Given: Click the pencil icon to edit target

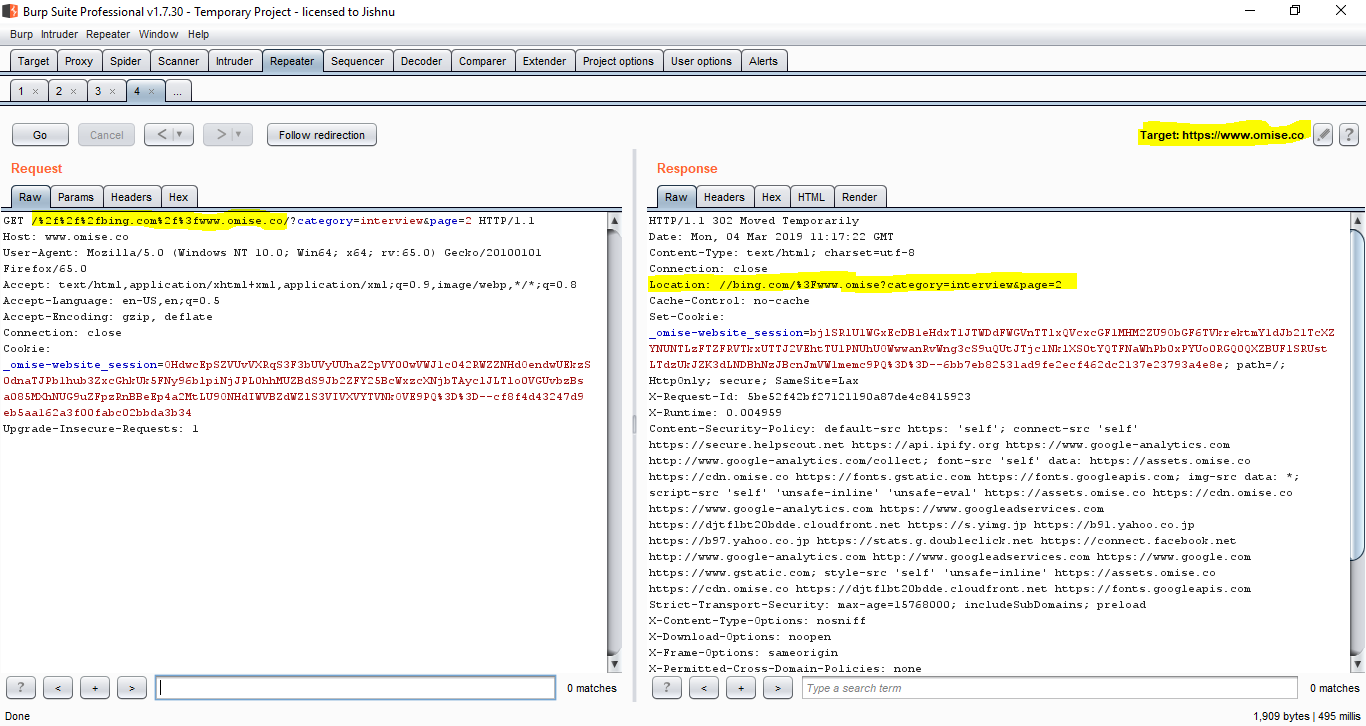Looking at the screenshot, I should tap(1323, 135).
